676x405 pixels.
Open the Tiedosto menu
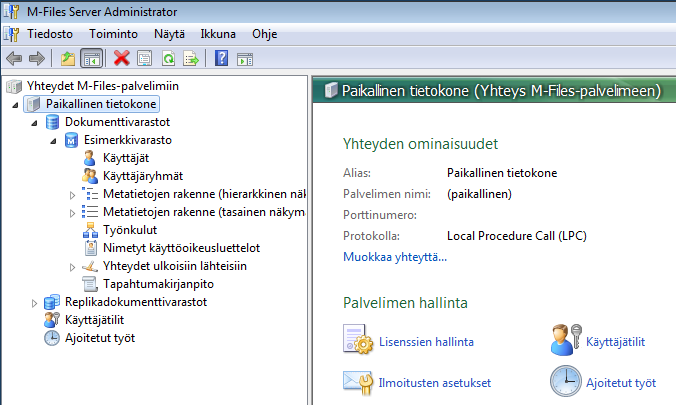[x=50, y=34]
